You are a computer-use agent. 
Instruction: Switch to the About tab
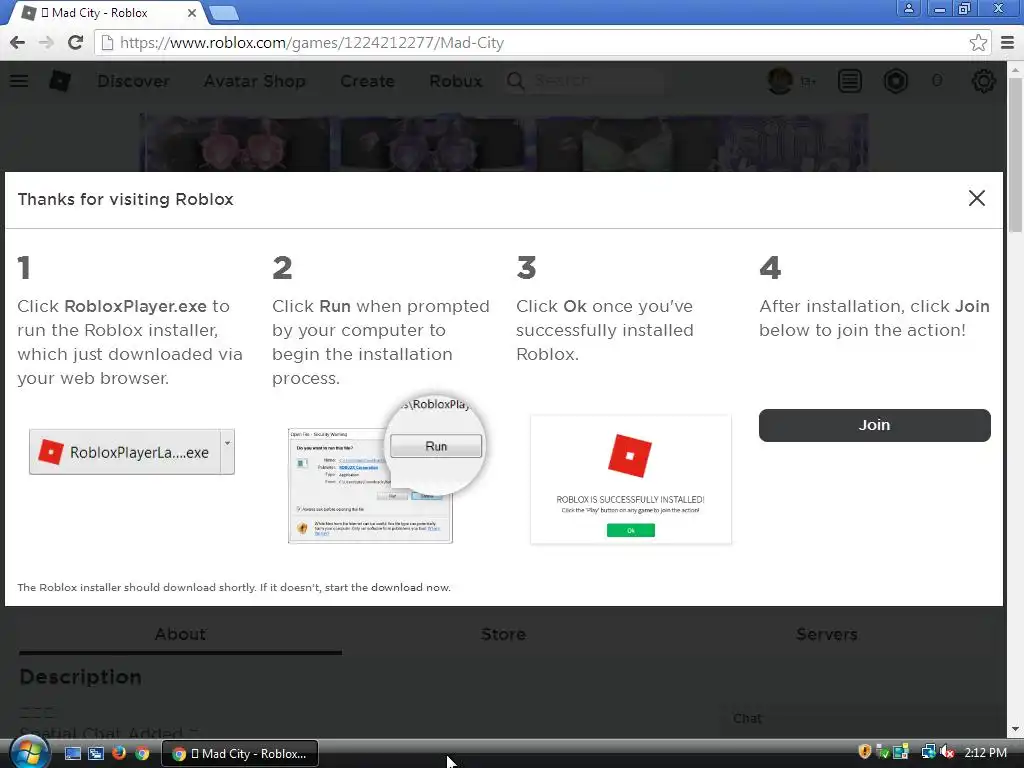click(180, 634)
